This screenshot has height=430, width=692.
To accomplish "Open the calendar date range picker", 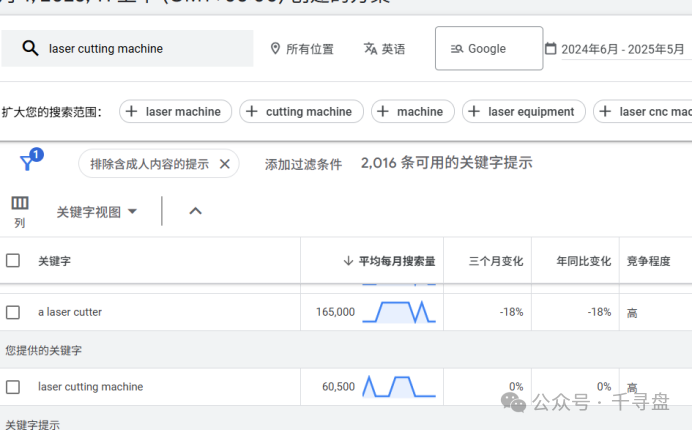I will point(550,49).
